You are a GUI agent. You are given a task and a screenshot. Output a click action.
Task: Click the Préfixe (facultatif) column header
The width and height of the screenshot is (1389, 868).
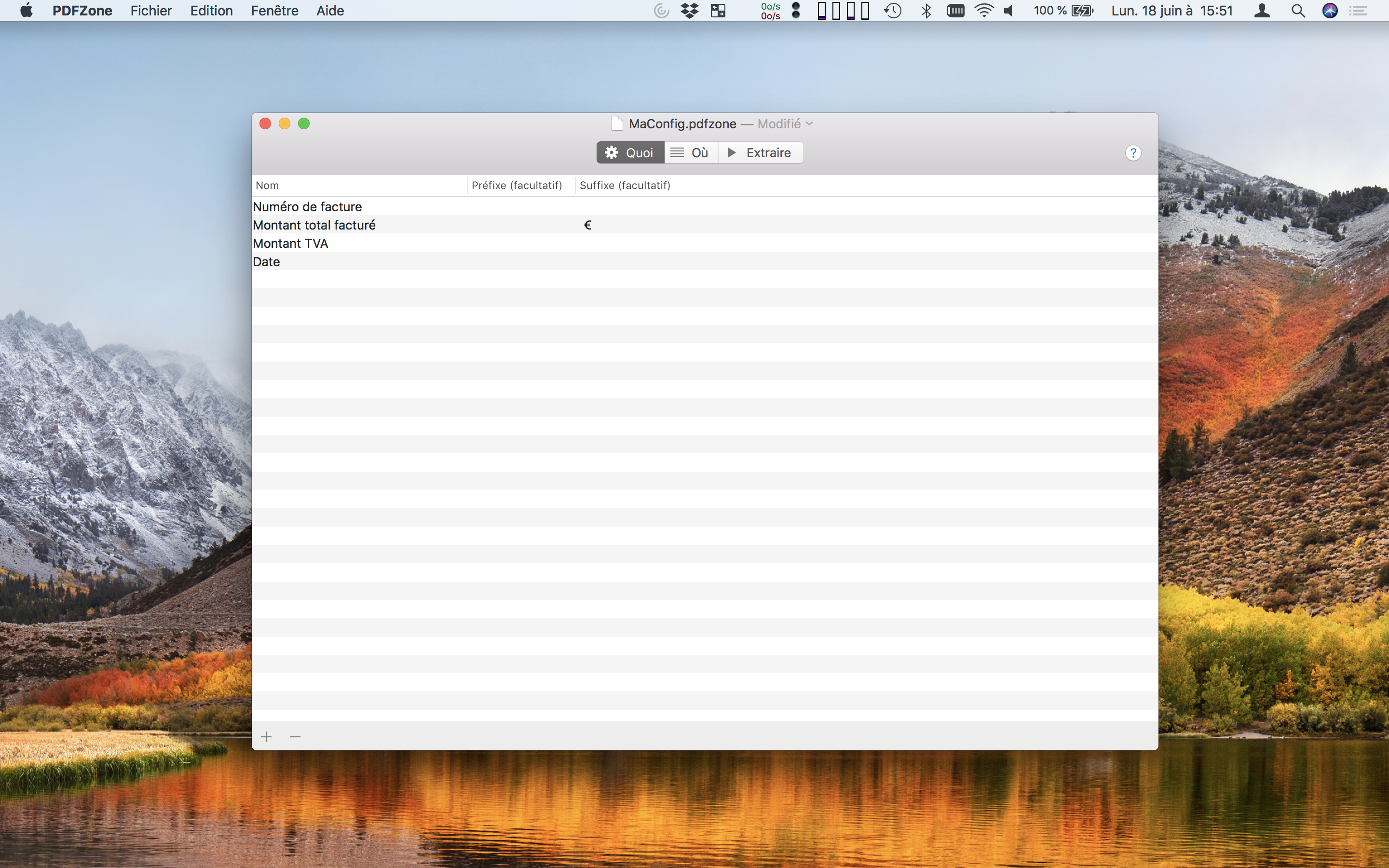517,186
